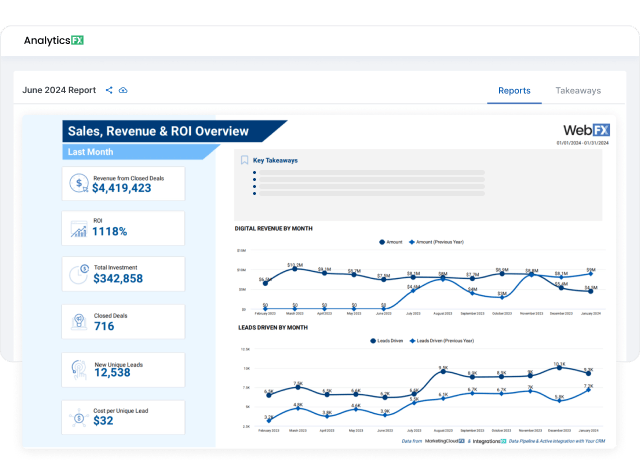The width and height of the screenshot is (640, 474).
Task: Click the Closed Deals lightbulb icon
Action: coord(78,322)
